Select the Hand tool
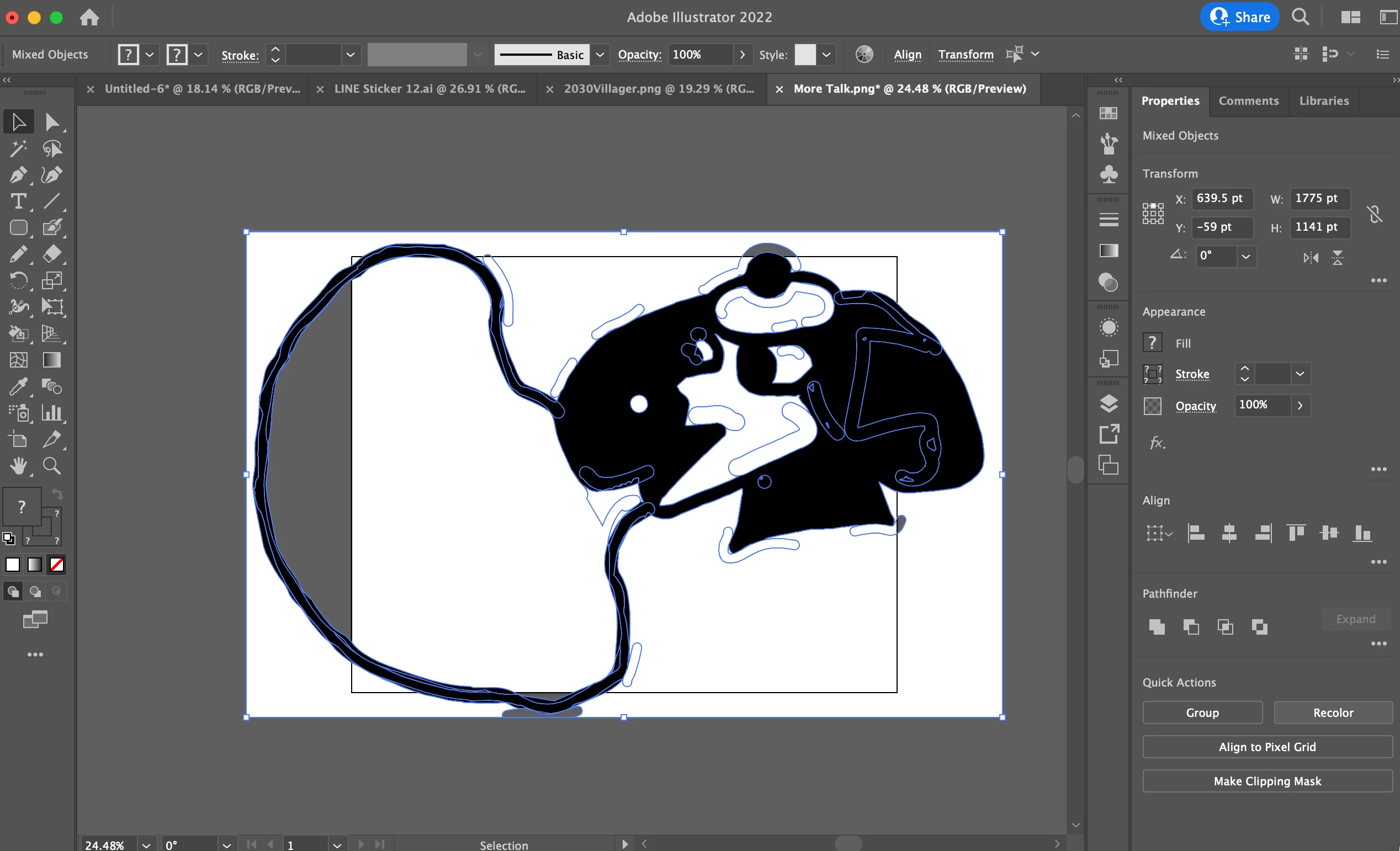This screenshot has height=851, width=1400. [18, 466]
